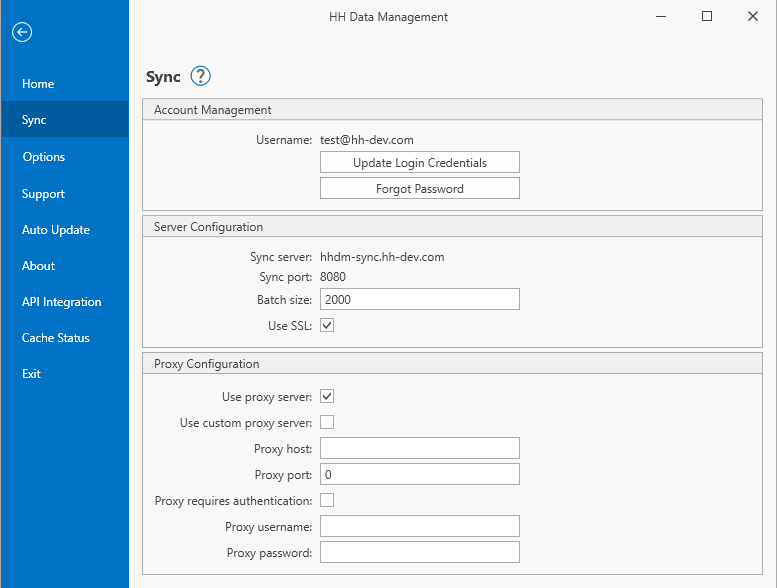Check Proxy requires authentication box

pyautogui.click(x=327, y=500)
